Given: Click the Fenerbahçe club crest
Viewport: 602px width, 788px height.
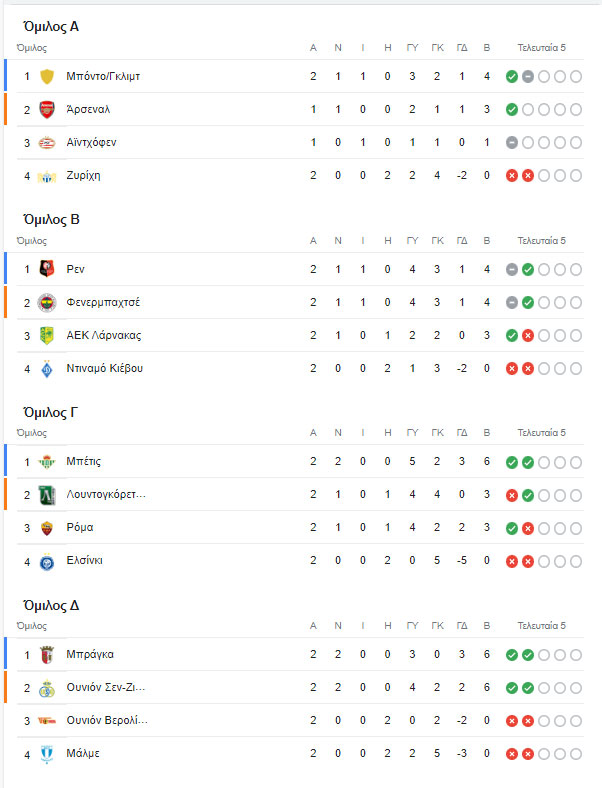Looking at the screenshot, I should coord(46,302).
